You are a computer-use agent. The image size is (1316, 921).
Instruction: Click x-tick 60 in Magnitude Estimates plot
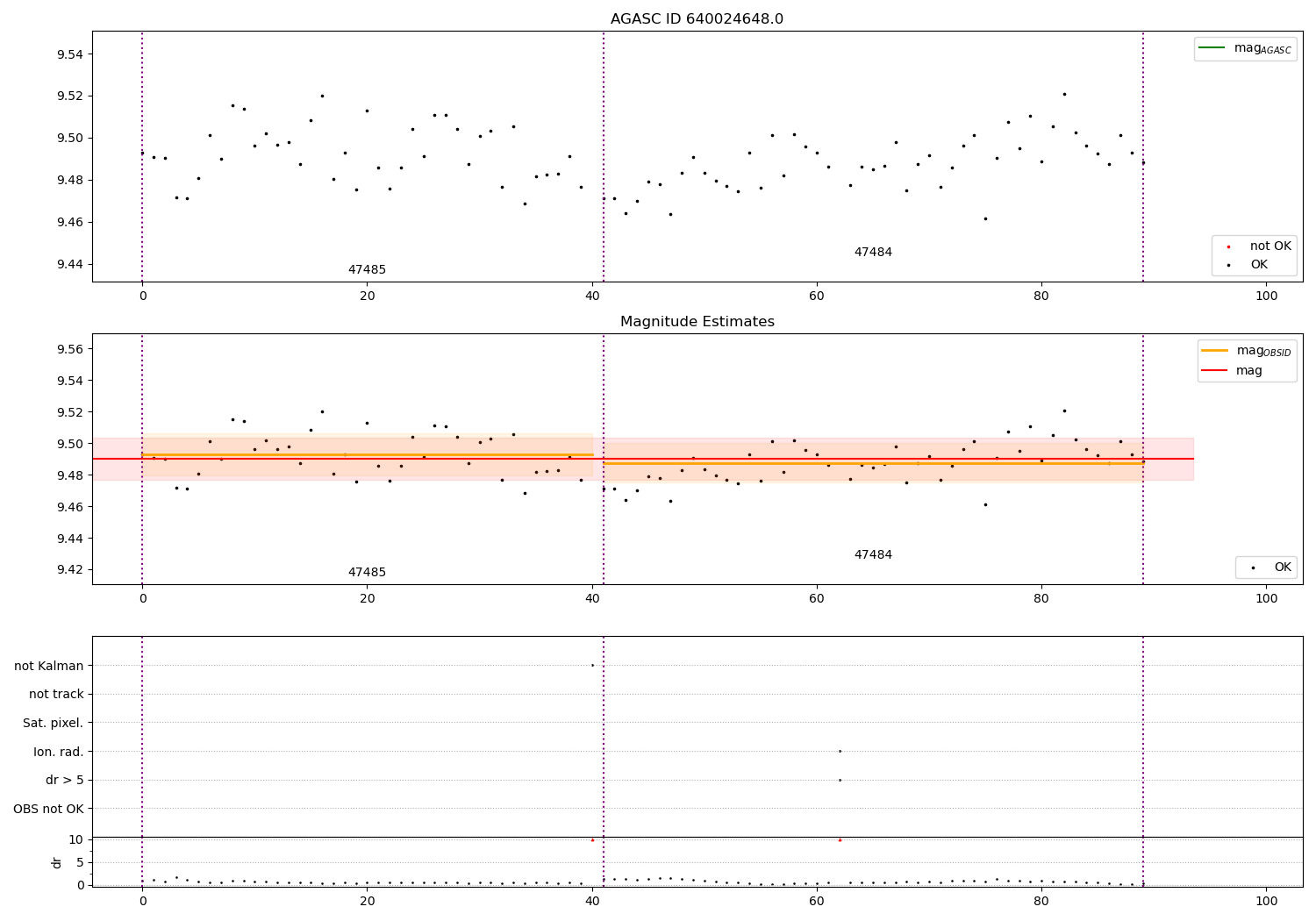pyautogui.click(x=817, y=599)
